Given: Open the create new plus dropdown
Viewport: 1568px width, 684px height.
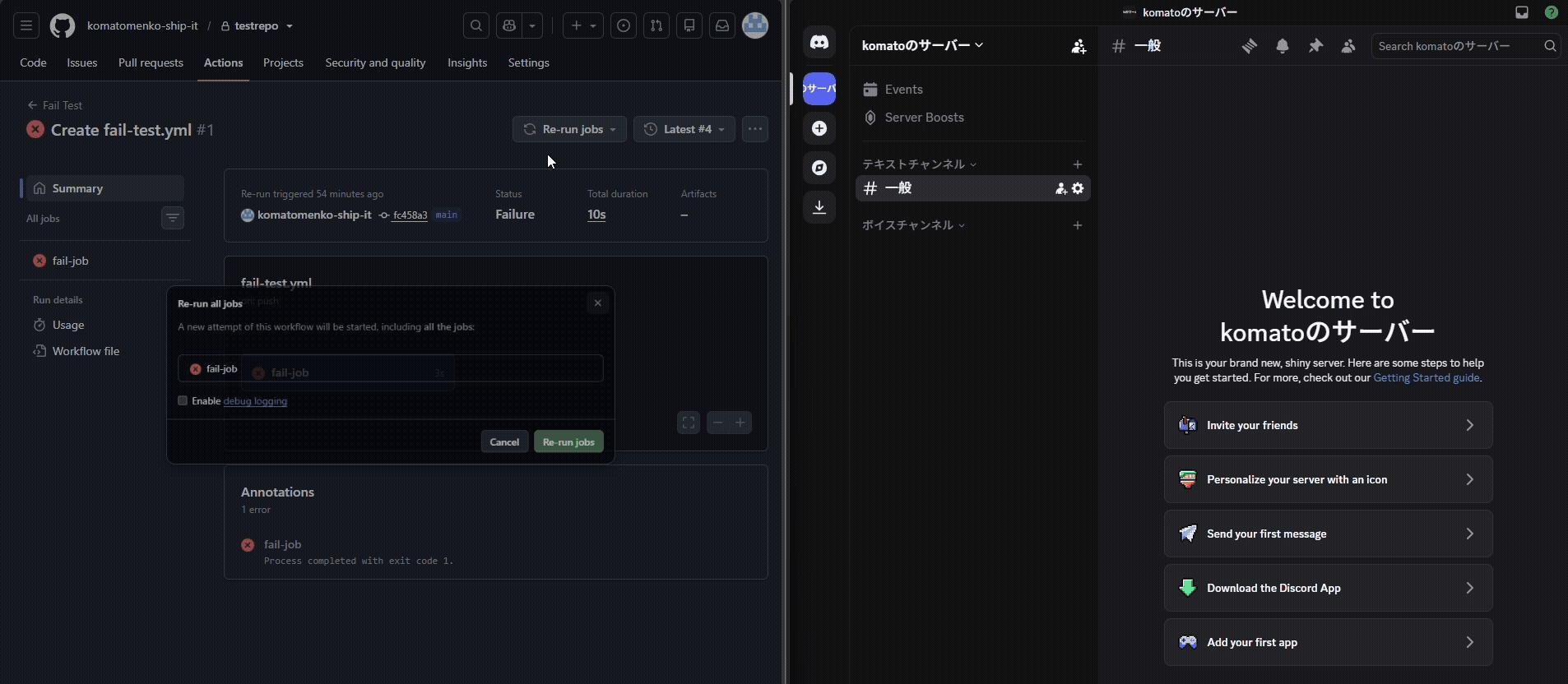Looking at the screenshot, I should pos(583,26).
